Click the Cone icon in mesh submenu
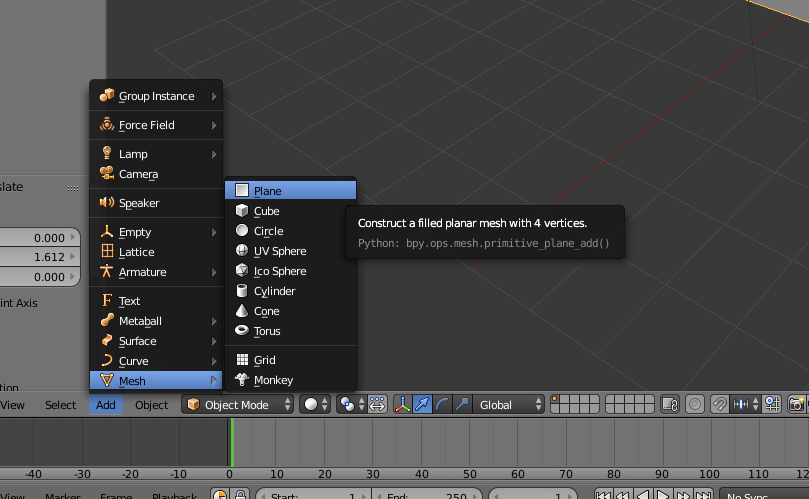This screenshot has width=809, height=499. (x=242, y=311)
